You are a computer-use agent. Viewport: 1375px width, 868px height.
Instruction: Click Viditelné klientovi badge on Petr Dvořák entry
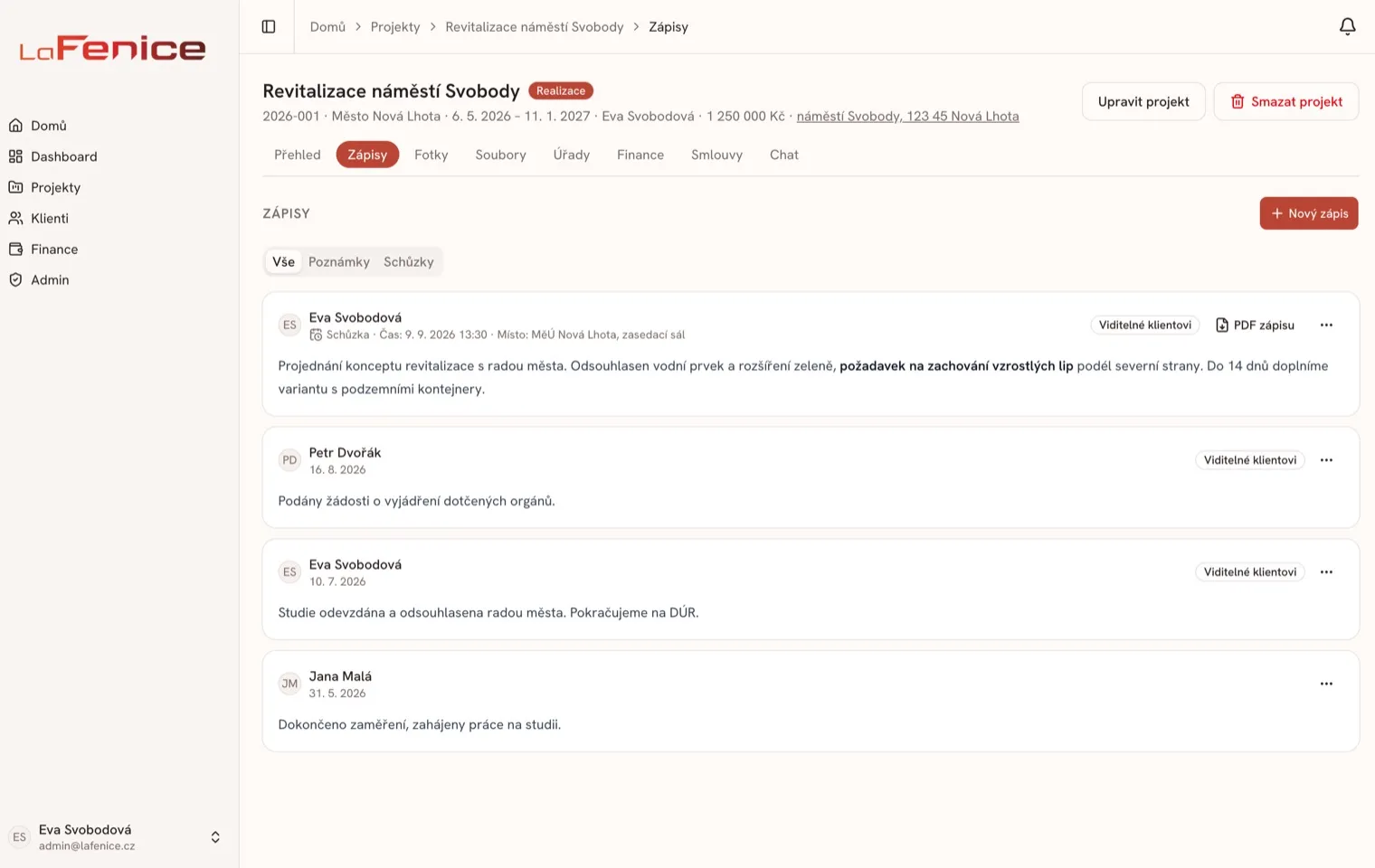(x=1250, y=460)
